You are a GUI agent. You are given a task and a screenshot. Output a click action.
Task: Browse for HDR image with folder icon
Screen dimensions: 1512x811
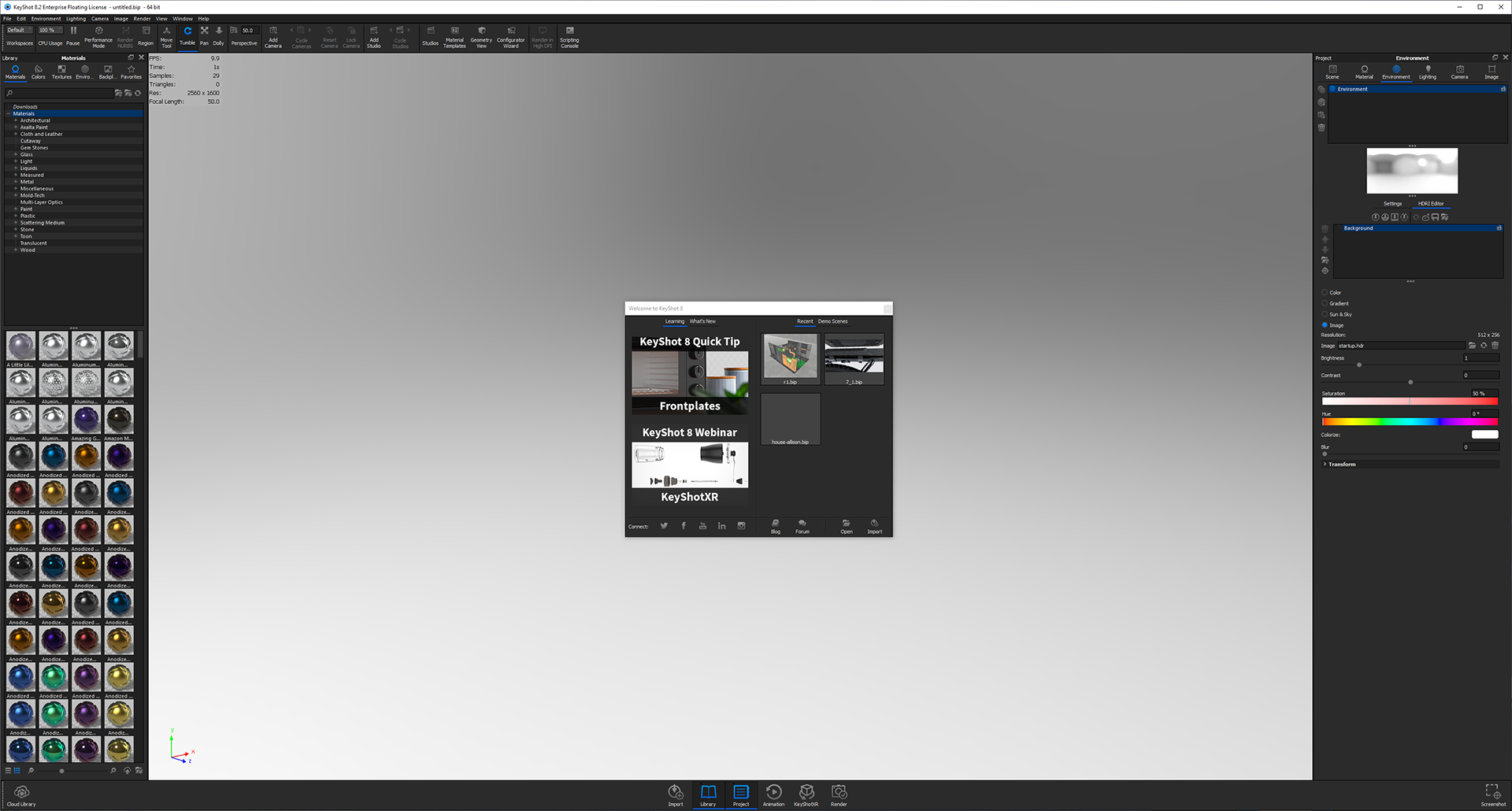(x=1472, y=346)
